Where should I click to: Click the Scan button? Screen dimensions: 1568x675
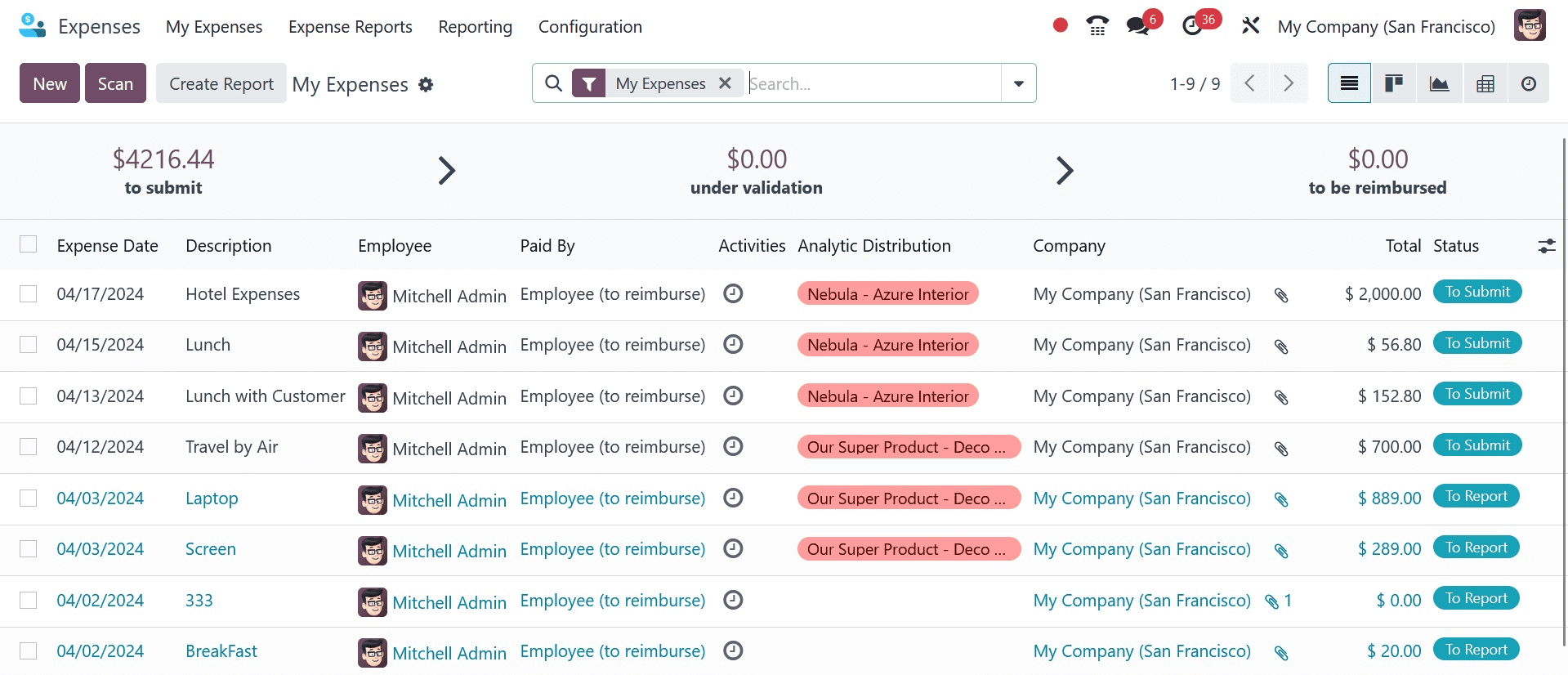point(115,83)
